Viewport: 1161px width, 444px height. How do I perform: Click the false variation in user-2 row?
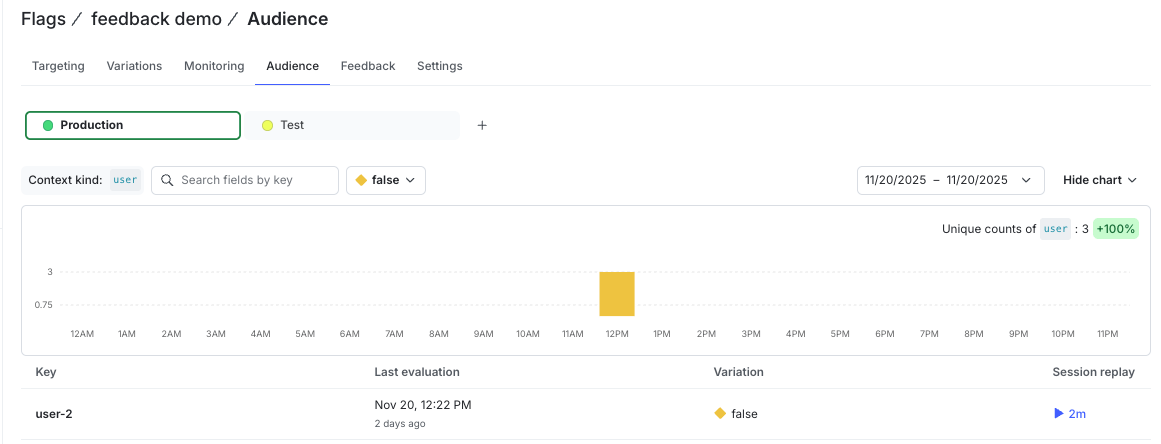point(744,414)
